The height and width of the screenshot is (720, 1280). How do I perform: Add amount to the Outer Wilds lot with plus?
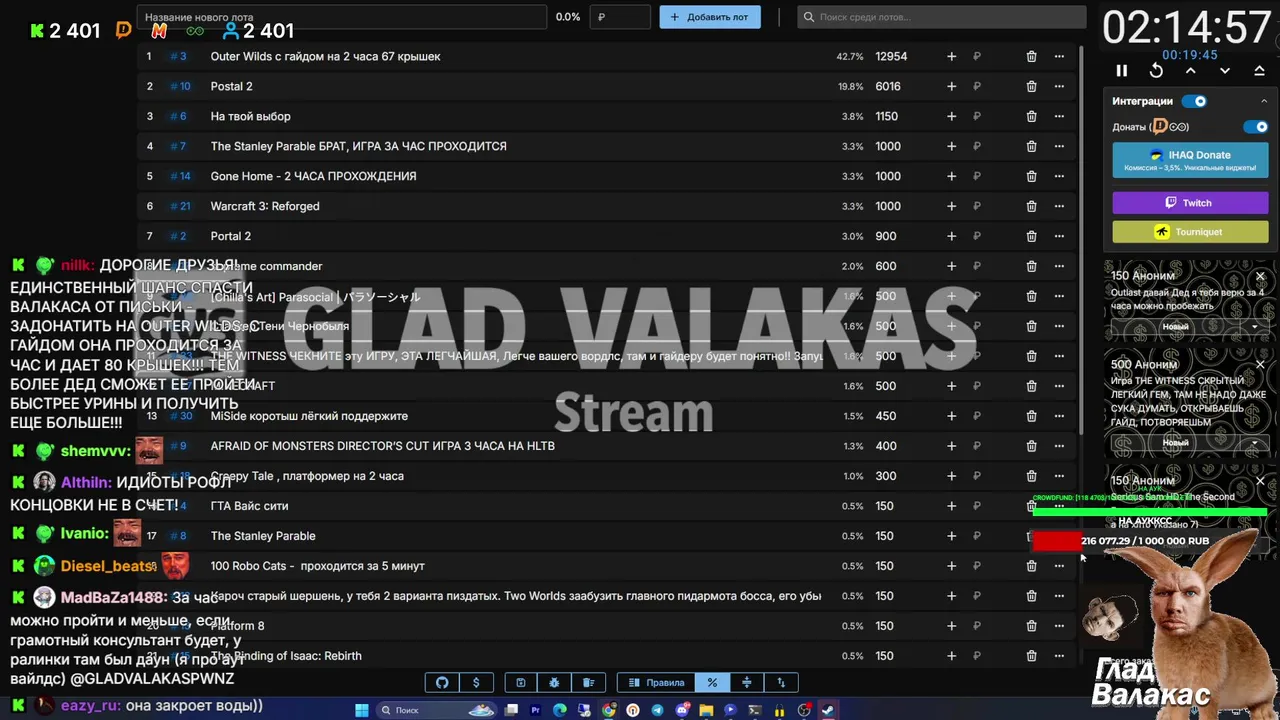[x=951, y=57]
